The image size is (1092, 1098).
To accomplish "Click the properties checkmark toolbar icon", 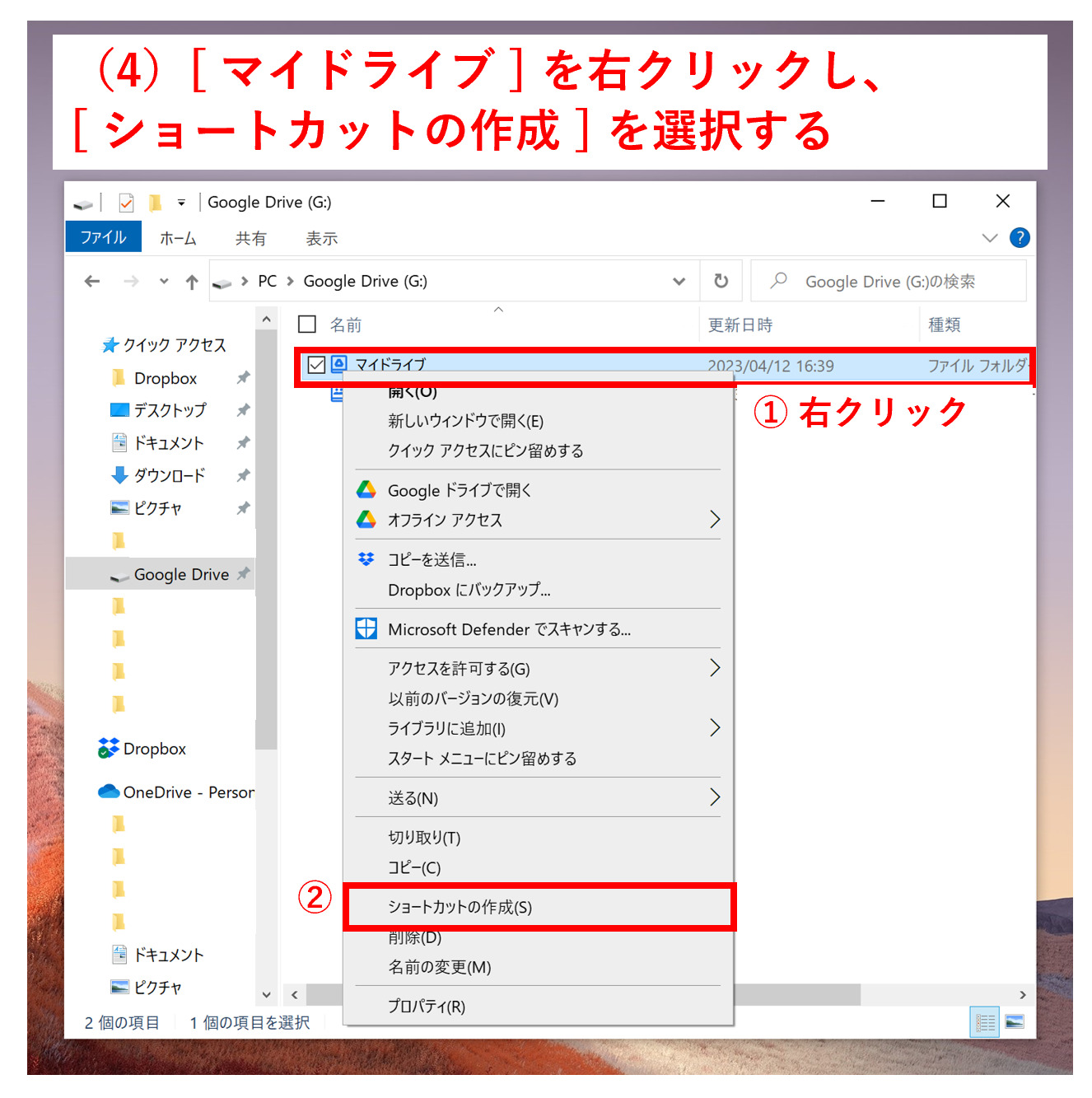I will click(x=126, y=203).
